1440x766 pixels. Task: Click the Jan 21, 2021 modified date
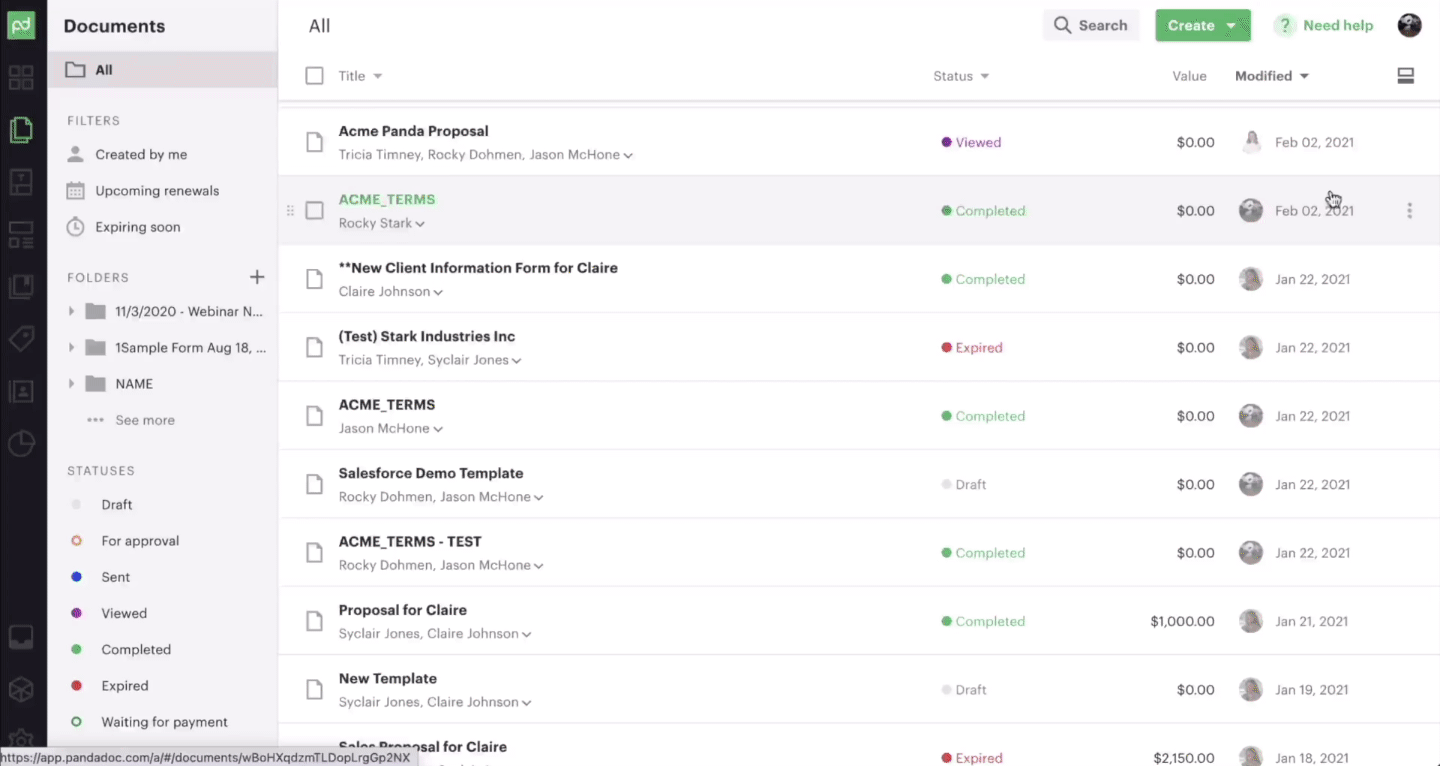1313,621
